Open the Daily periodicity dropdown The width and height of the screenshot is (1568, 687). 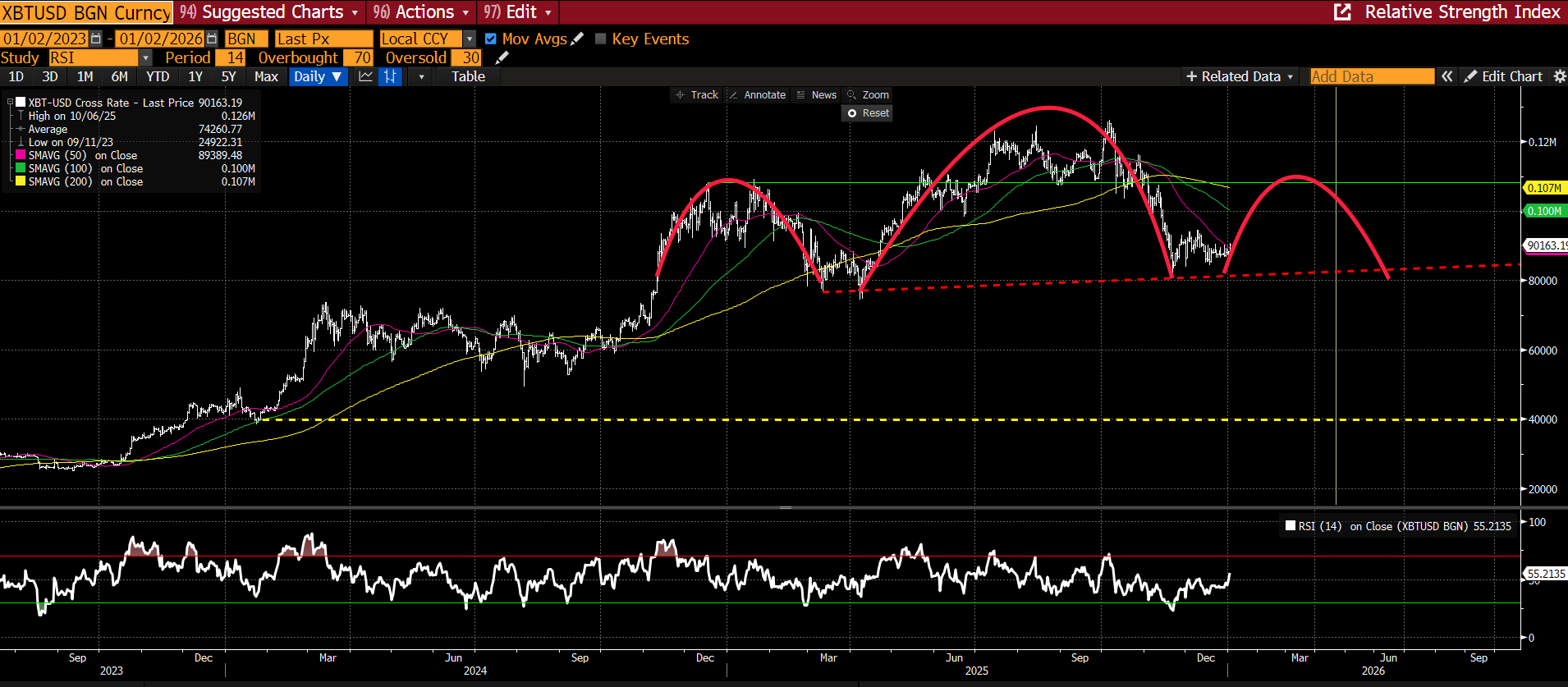(x=319, y=76)
